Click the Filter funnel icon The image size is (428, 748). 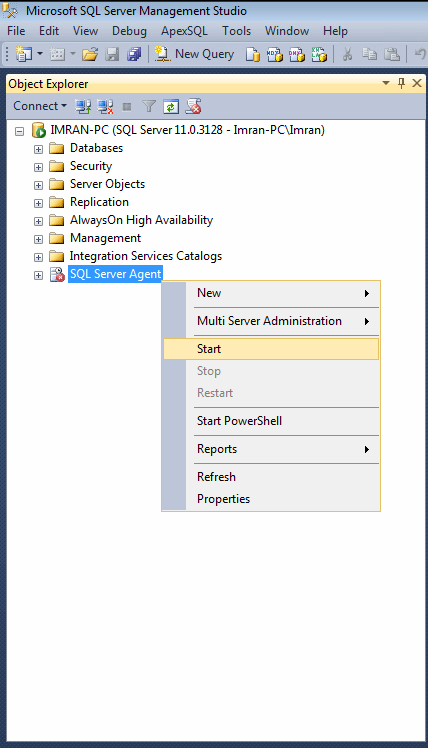click(149, 106)
